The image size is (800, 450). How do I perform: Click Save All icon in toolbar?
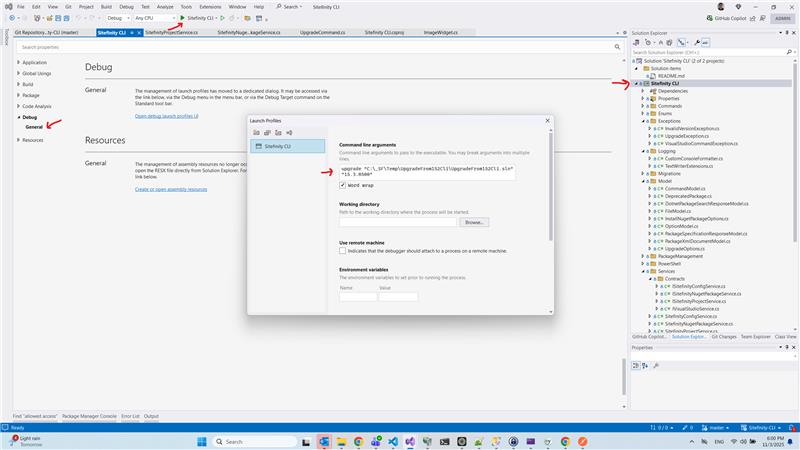pyautogui.click(x=66, y=18)
